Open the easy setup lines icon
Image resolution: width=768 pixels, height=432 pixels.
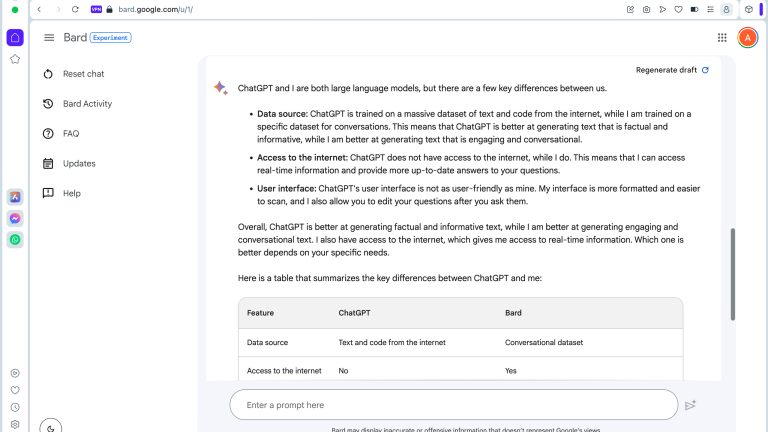pos(710,9)
